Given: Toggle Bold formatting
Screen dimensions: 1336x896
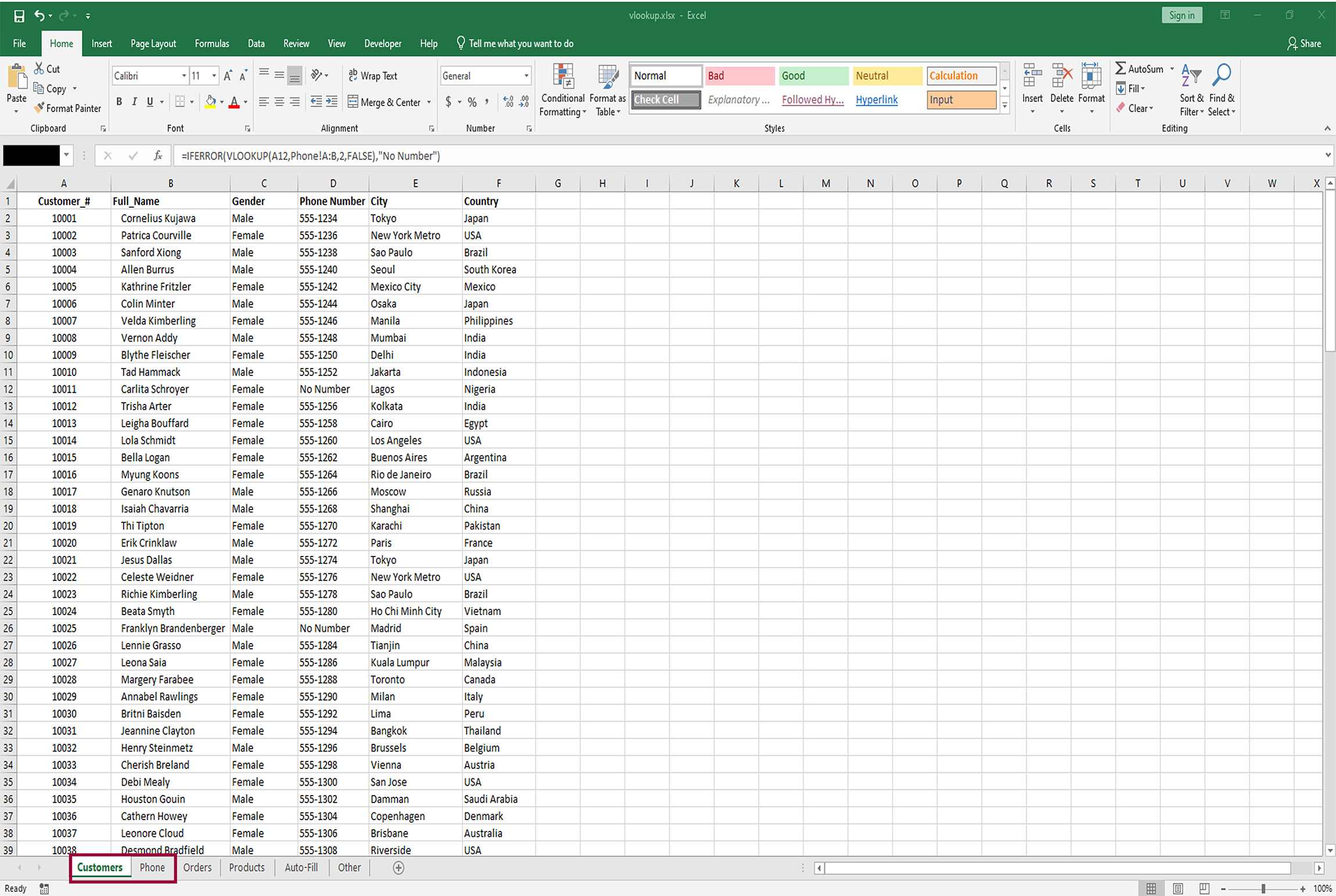Looking at the screenshot, I should tap(119, 102).
